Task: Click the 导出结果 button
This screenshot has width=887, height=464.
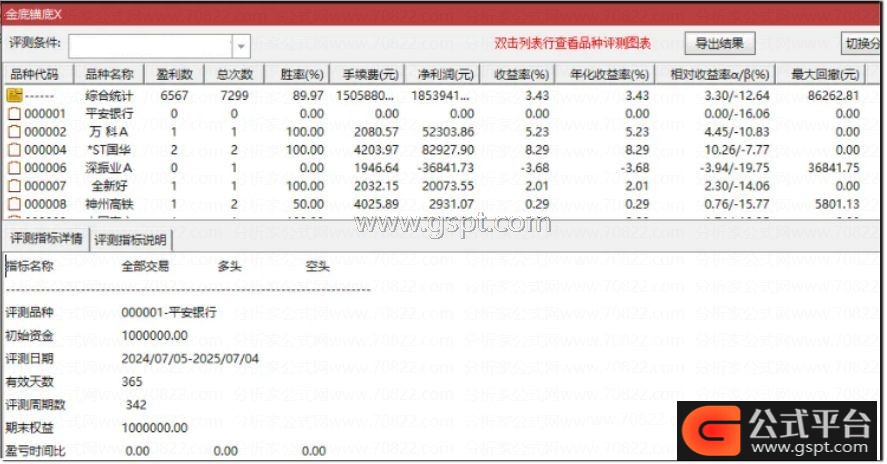Action: click(720, 43)
